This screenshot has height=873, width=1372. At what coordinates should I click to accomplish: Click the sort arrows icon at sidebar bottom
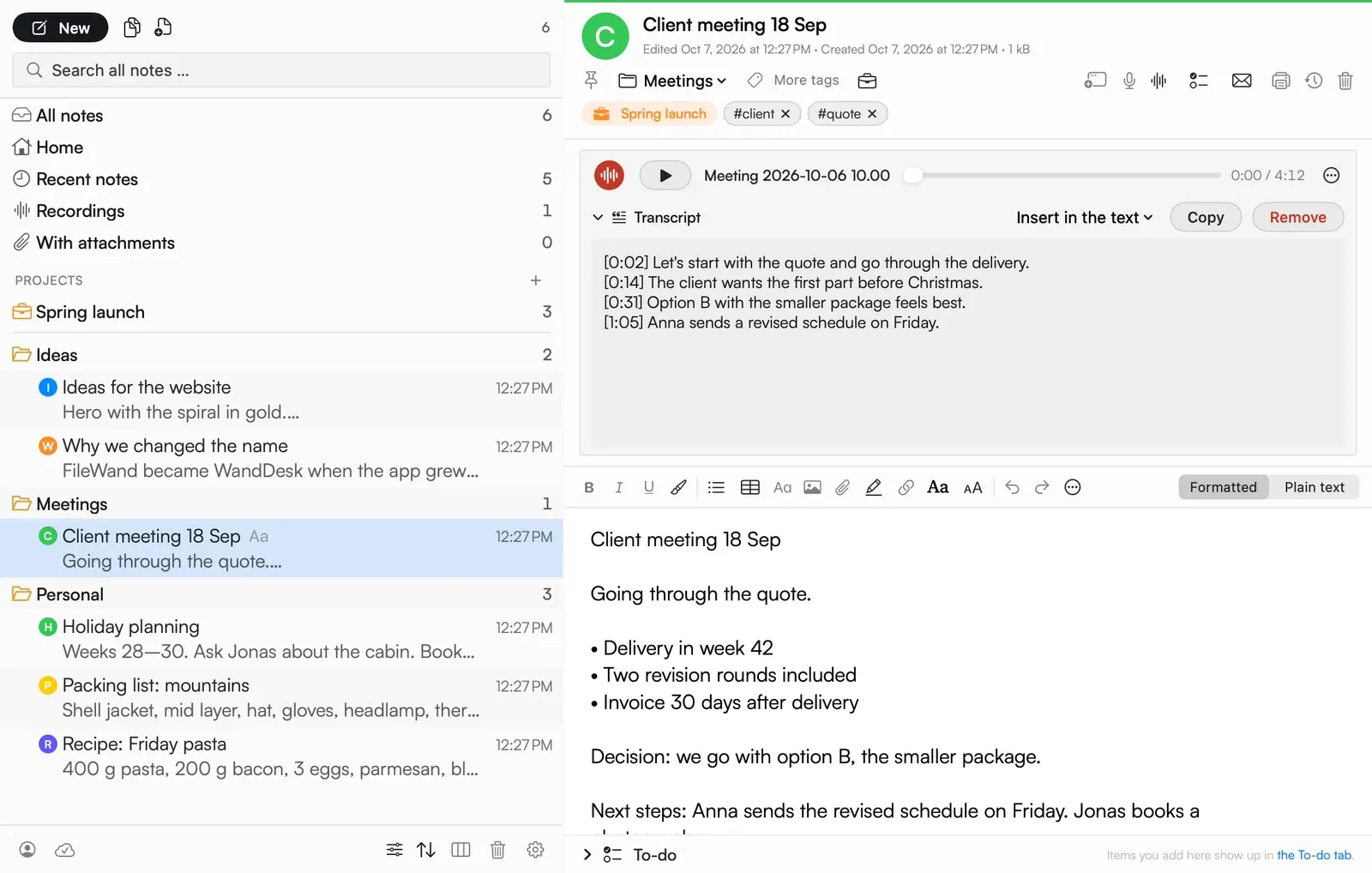(426, 850)
